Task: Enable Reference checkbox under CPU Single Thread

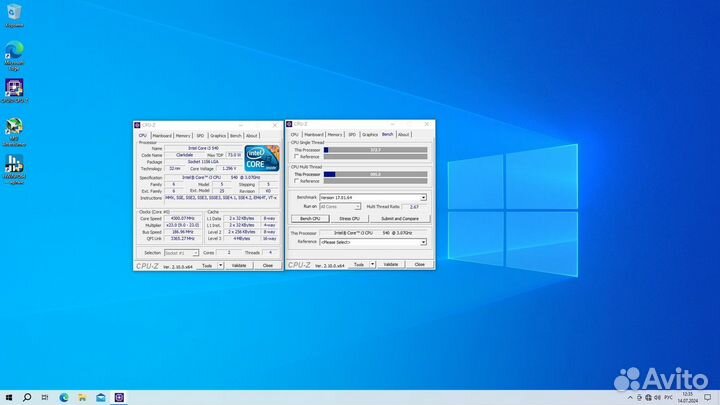Action: [297, 157]
